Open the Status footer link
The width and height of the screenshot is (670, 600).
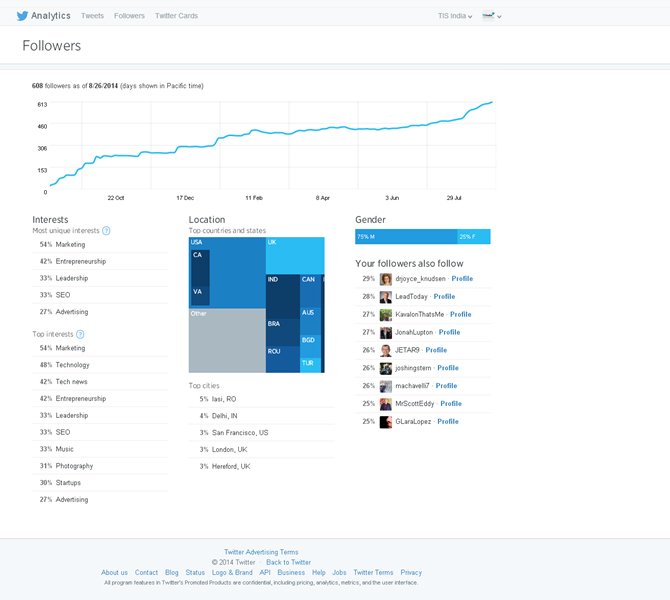[x=195, y=573]
